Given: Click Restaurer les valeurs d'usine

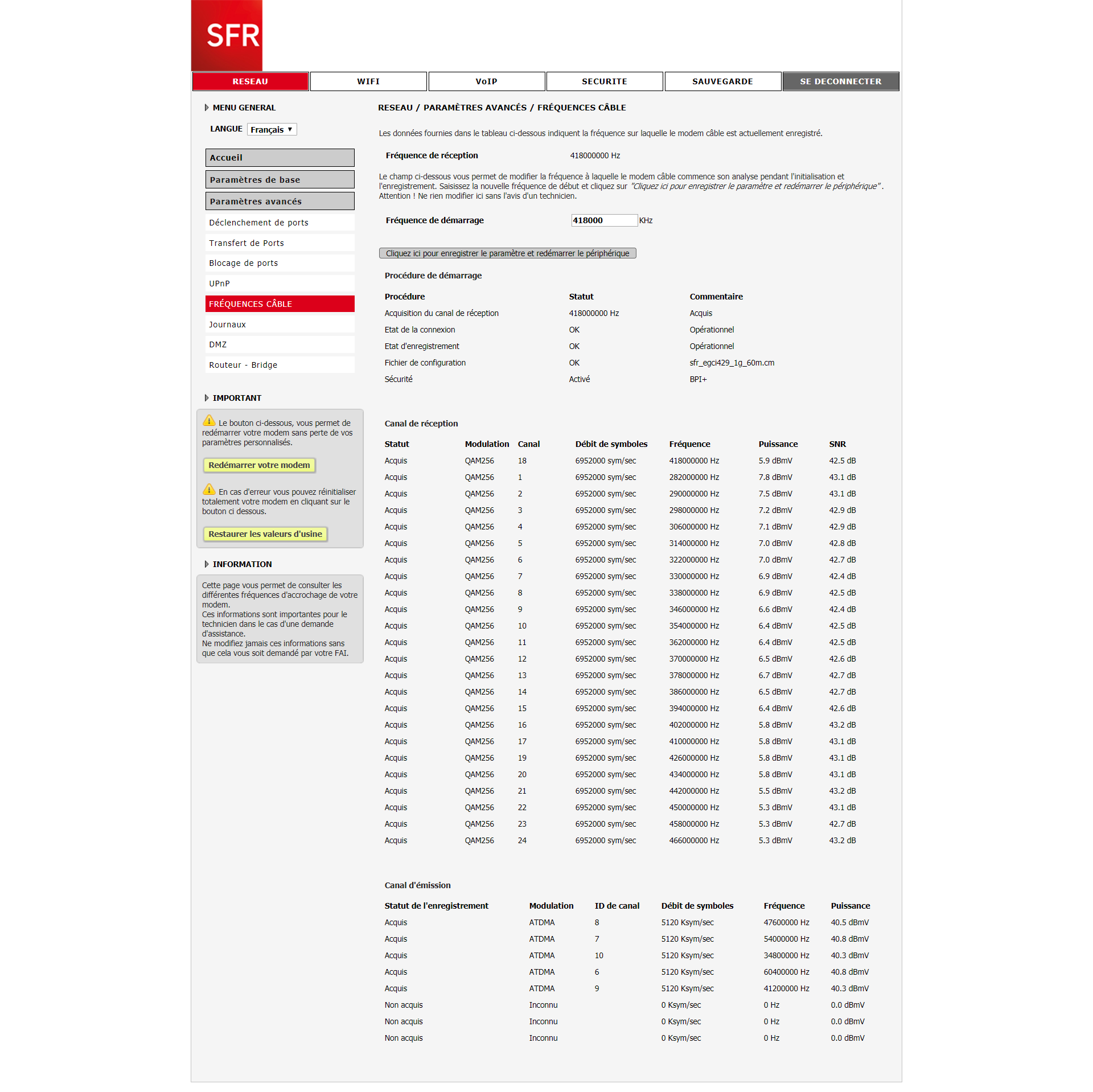Looking at the screenshot, I should [x=265, y=534].
